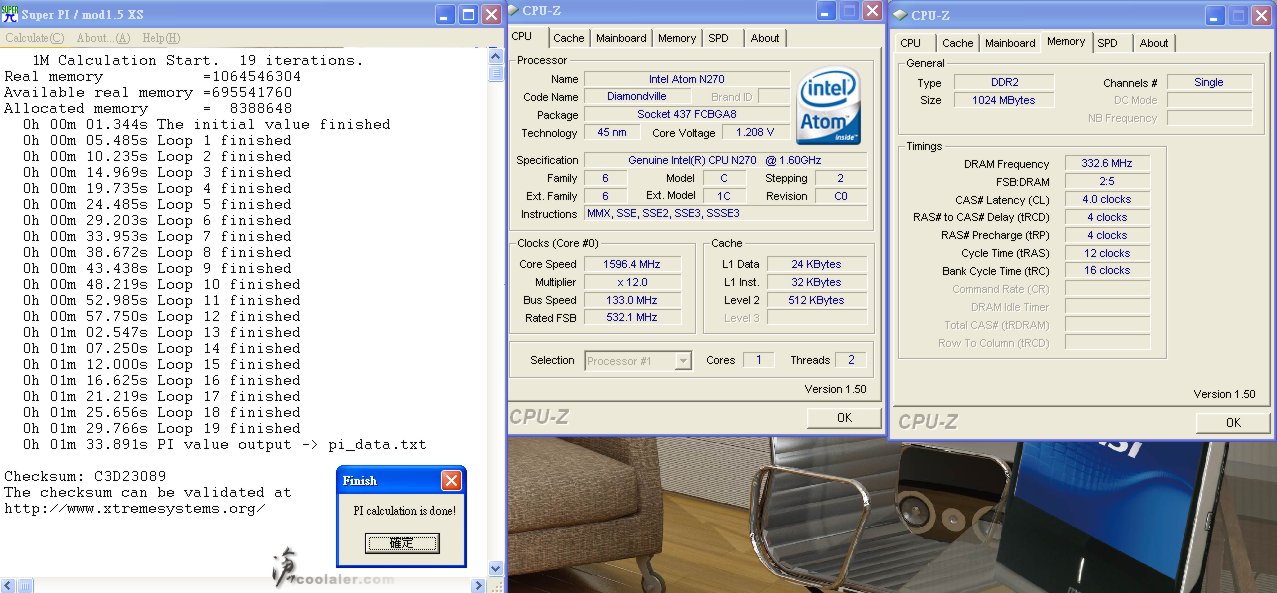Click OK in the Memory CPU-Z window
This screenshot has height=593, width=1277.
[1233, 423]
